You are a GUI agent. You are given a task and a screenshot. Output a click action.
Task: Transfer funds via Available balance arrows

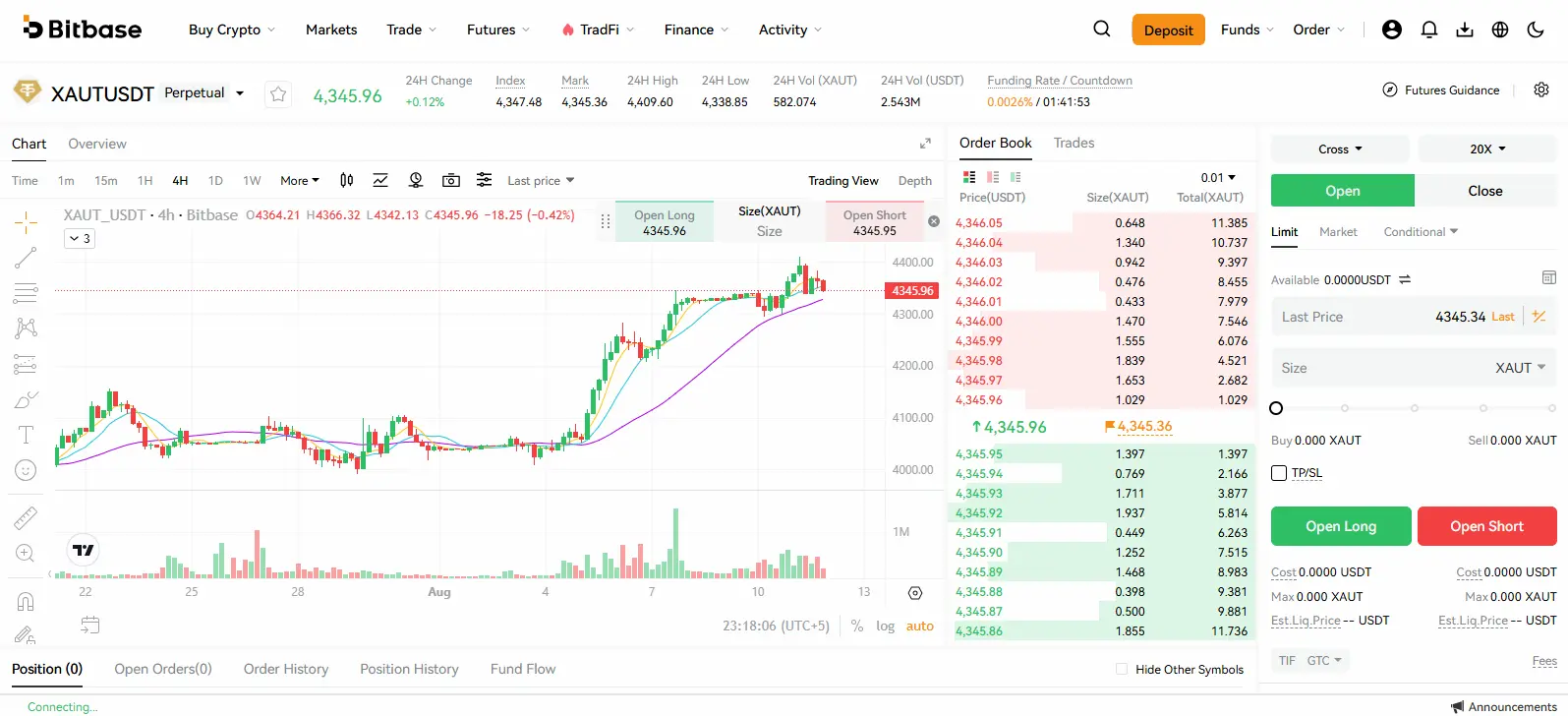tap(1405, 279)
